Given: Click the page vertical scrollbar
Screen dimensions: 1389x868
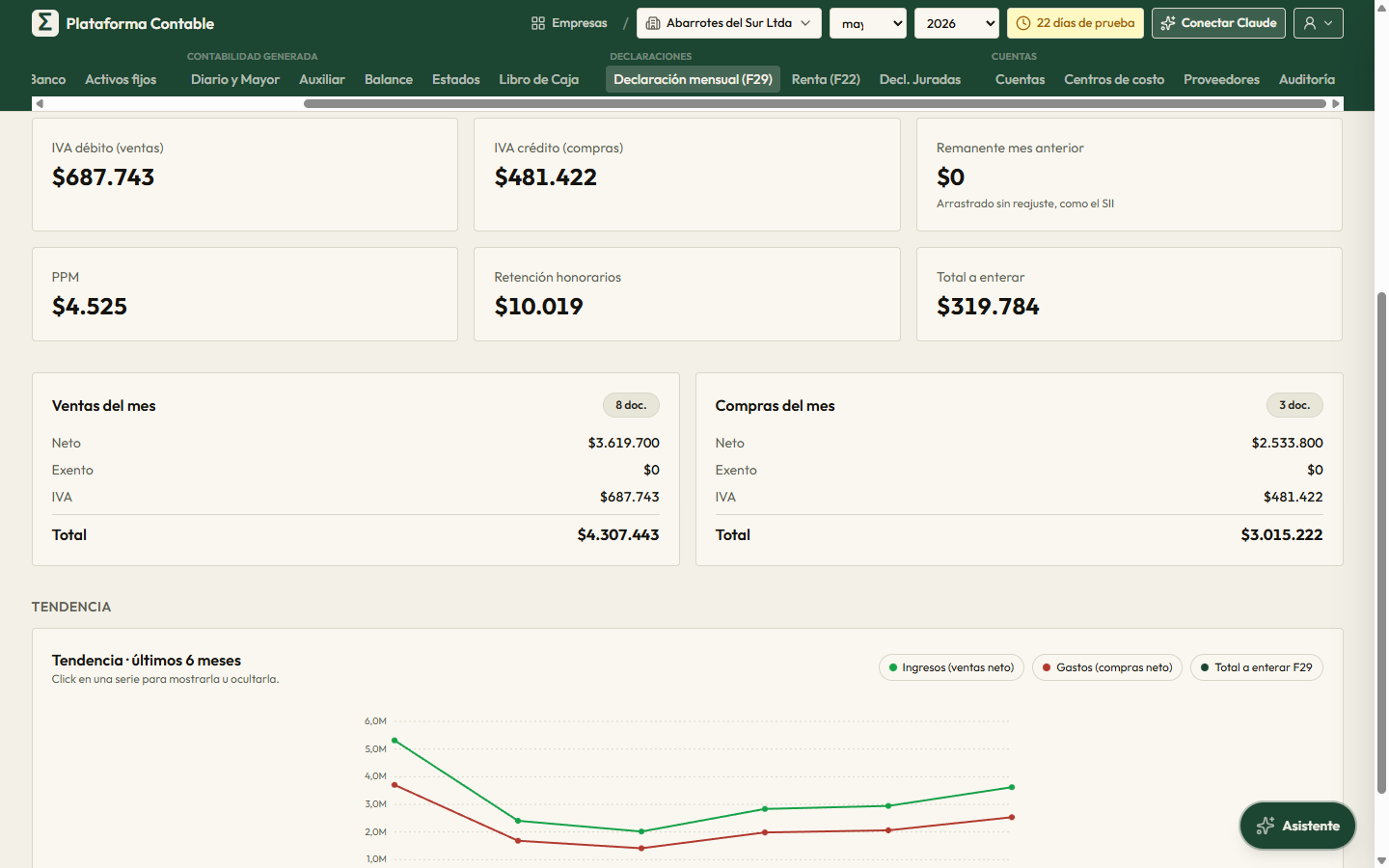Looking at the screenshot, I should click(1381, 540).
